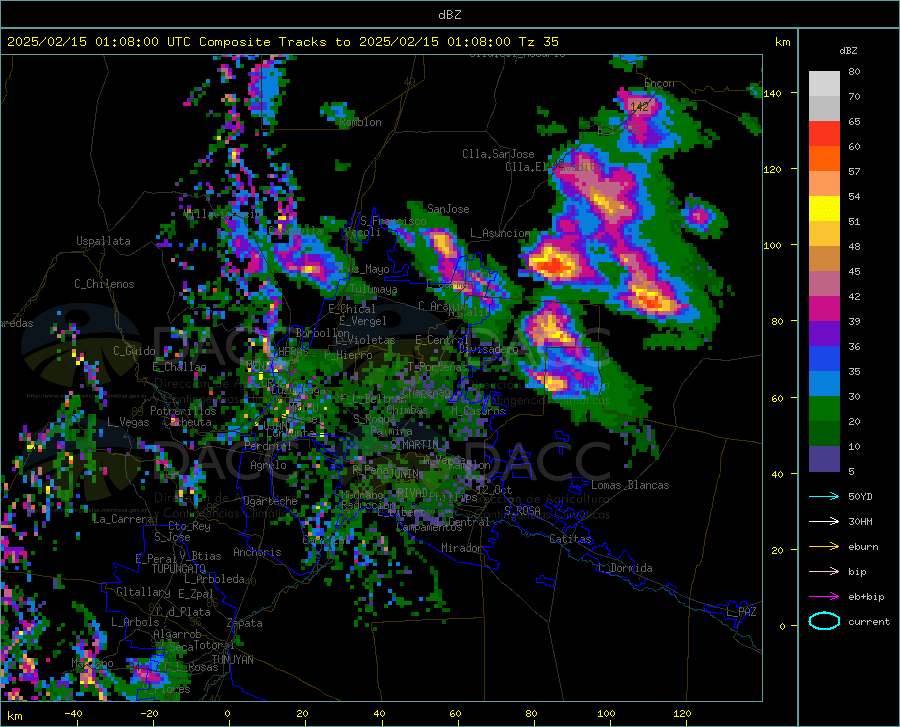900x727 pixels.
Task: Select the dark green 10–20 dBZ swatch
Action: pos(824,433)
